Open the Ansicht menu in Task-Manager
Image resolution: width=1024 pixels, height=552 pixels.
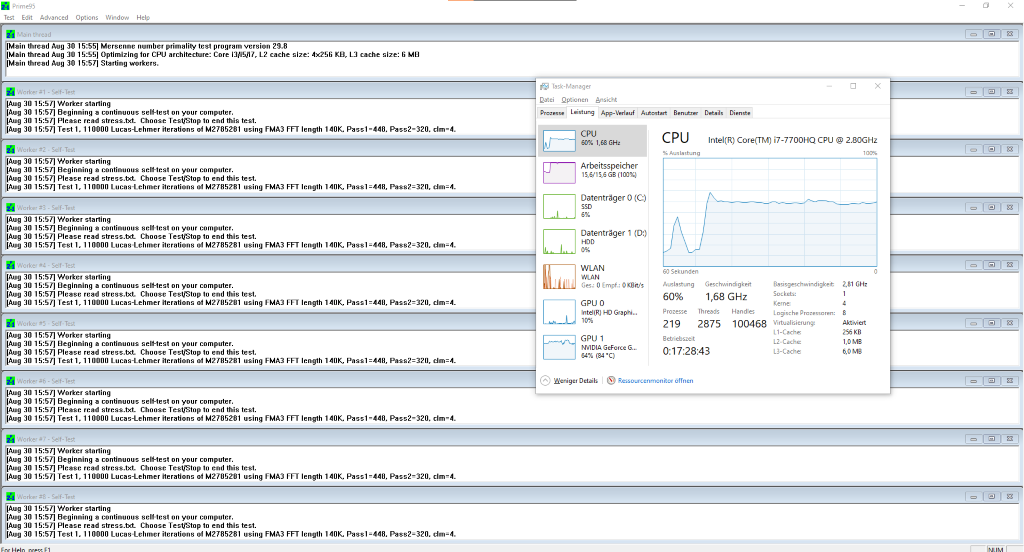[x=606, y=100]
